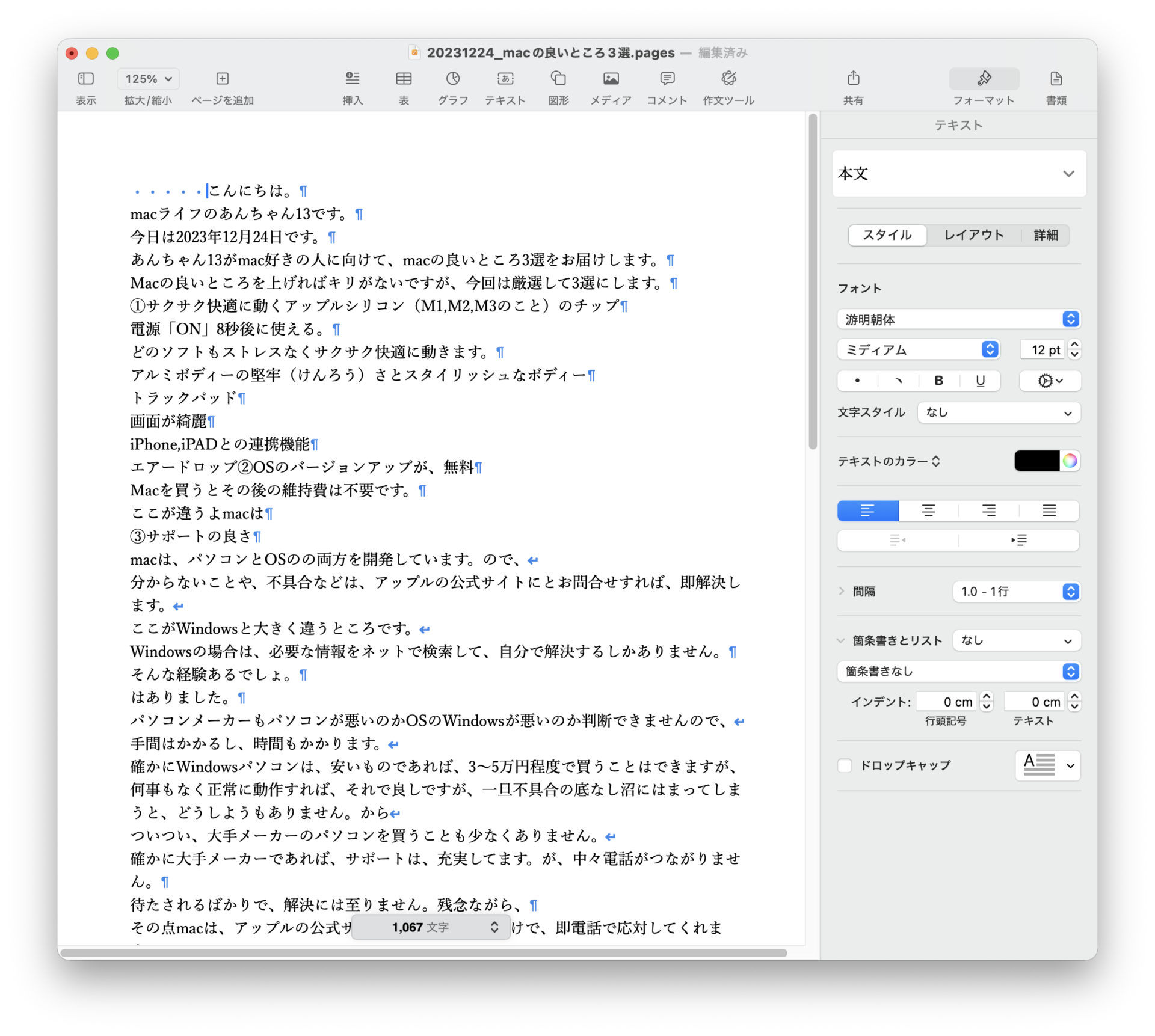Select center text alignment button
This screenshot has width=1155, height=1036.
pyautogui.click(x=928, y=510)
